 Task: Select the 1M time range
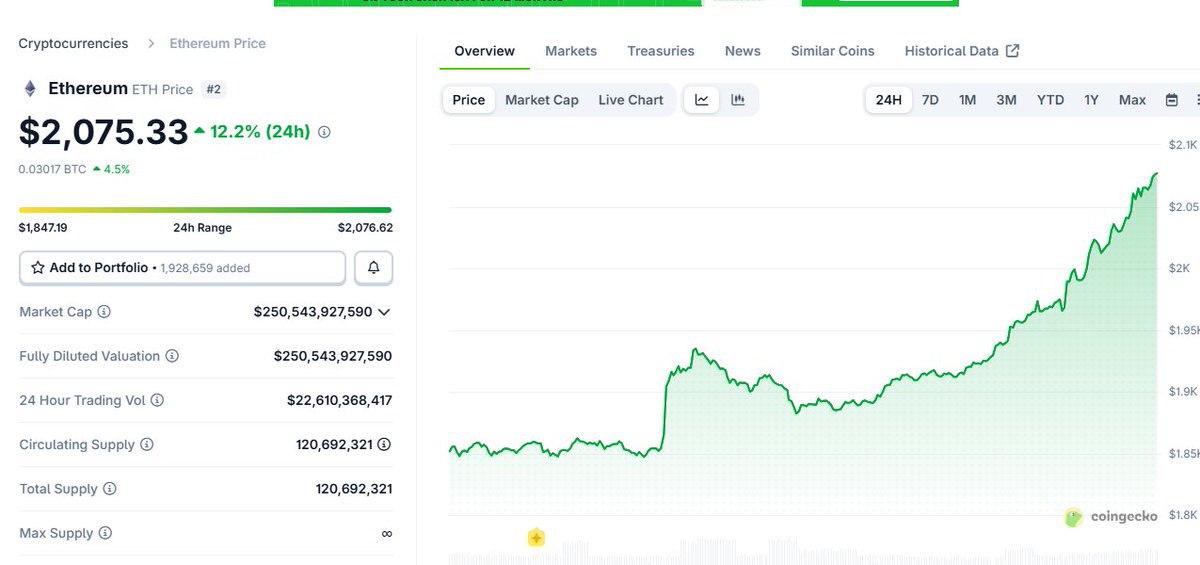click(967, 100)
